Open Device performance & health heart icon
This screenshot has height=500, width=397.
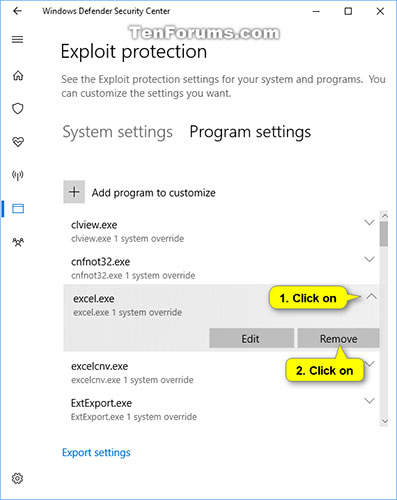click(18, 142)
